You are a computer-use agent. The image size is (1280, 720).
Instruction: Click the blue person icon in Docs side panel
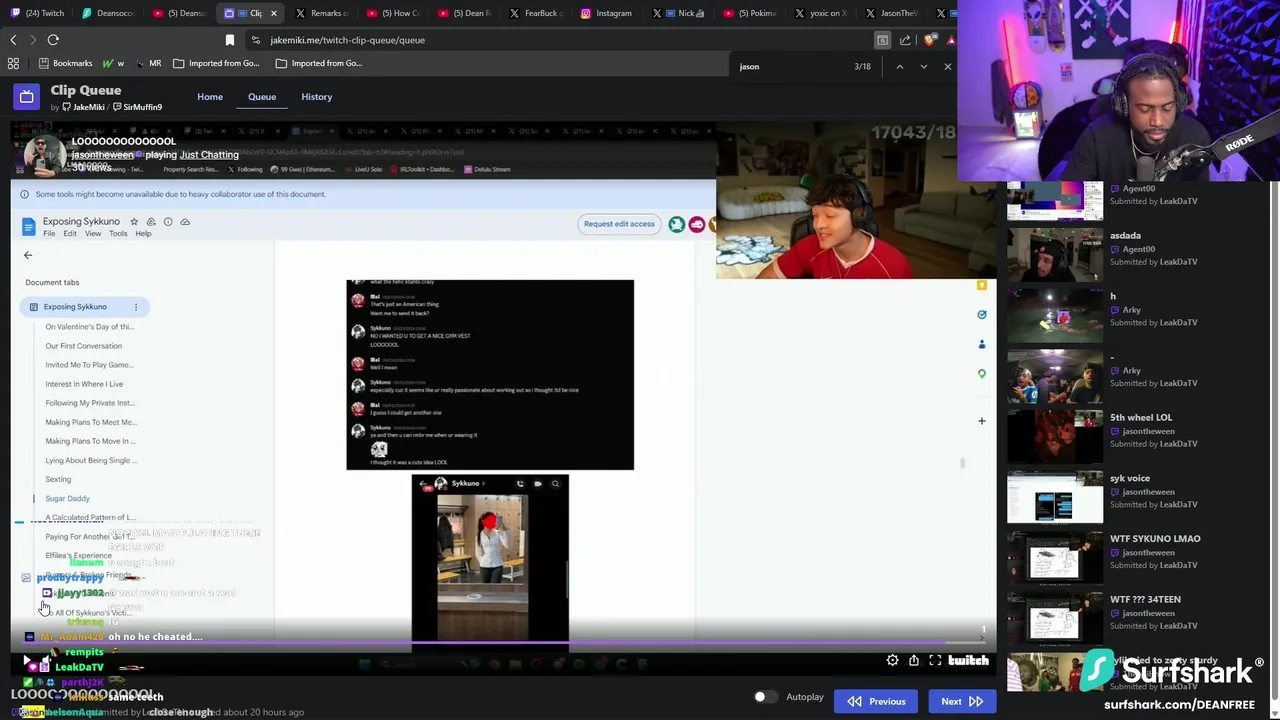pos(981,345)
